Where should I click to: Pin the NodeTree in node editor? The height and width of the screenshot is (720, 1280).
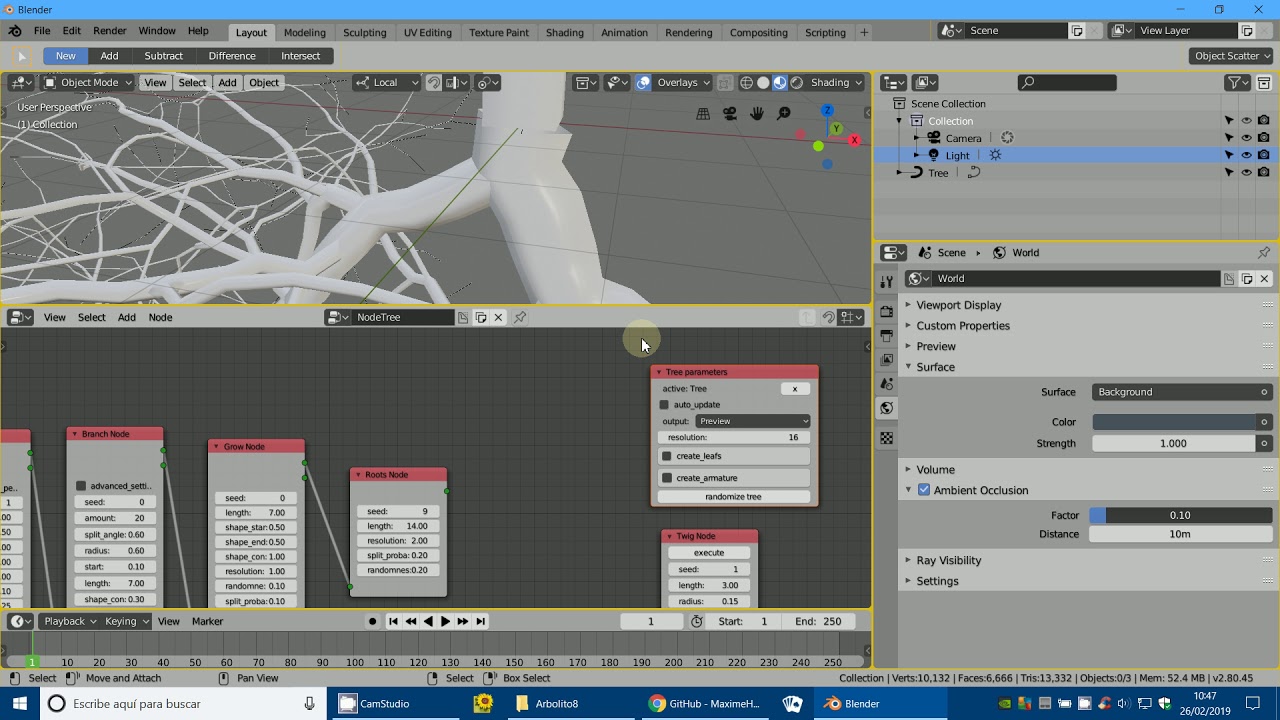[x=520, y=317]
